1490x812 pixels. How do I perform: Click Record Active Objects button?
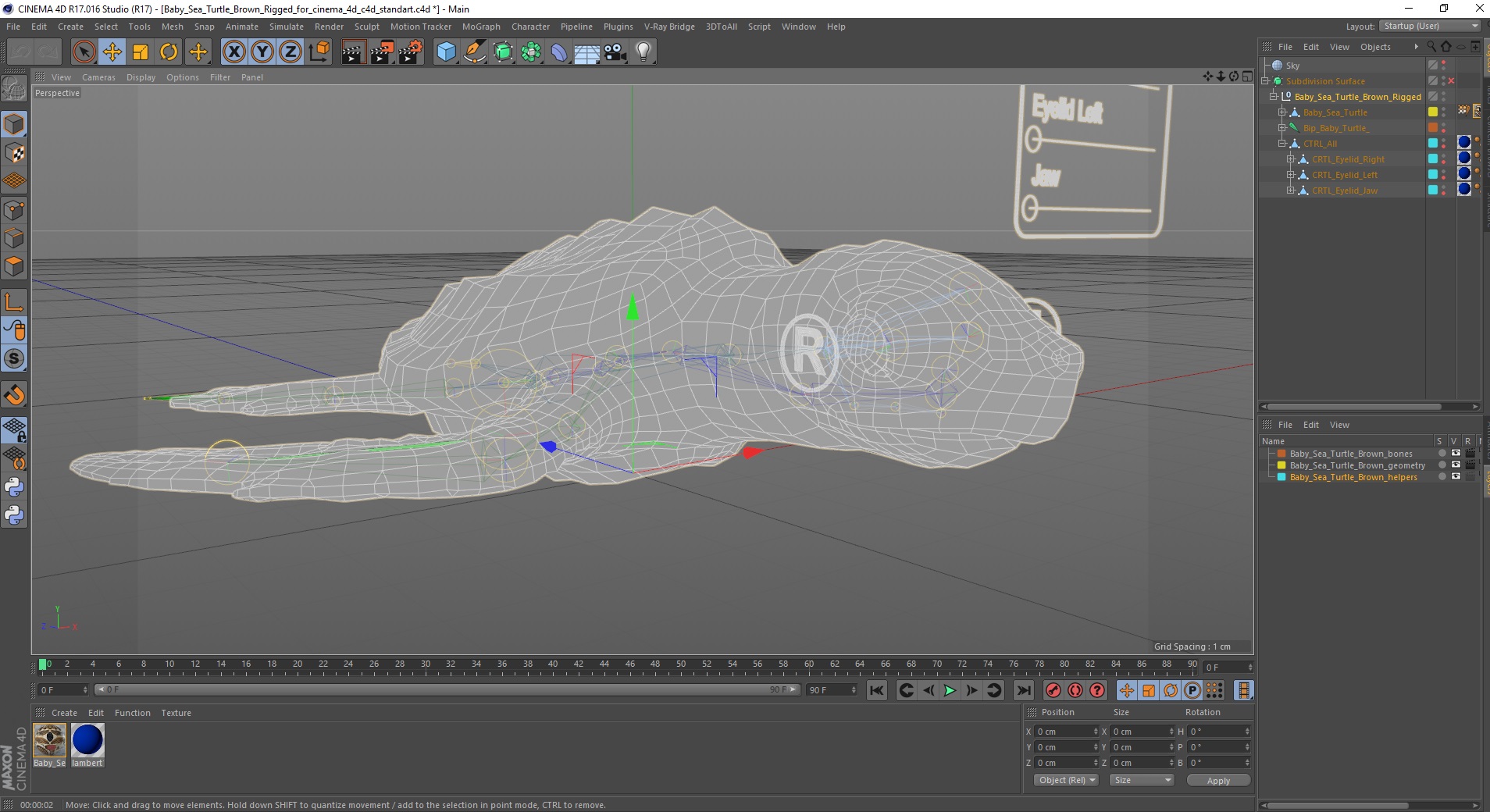pyautogui.click(x=1053, y=690)
